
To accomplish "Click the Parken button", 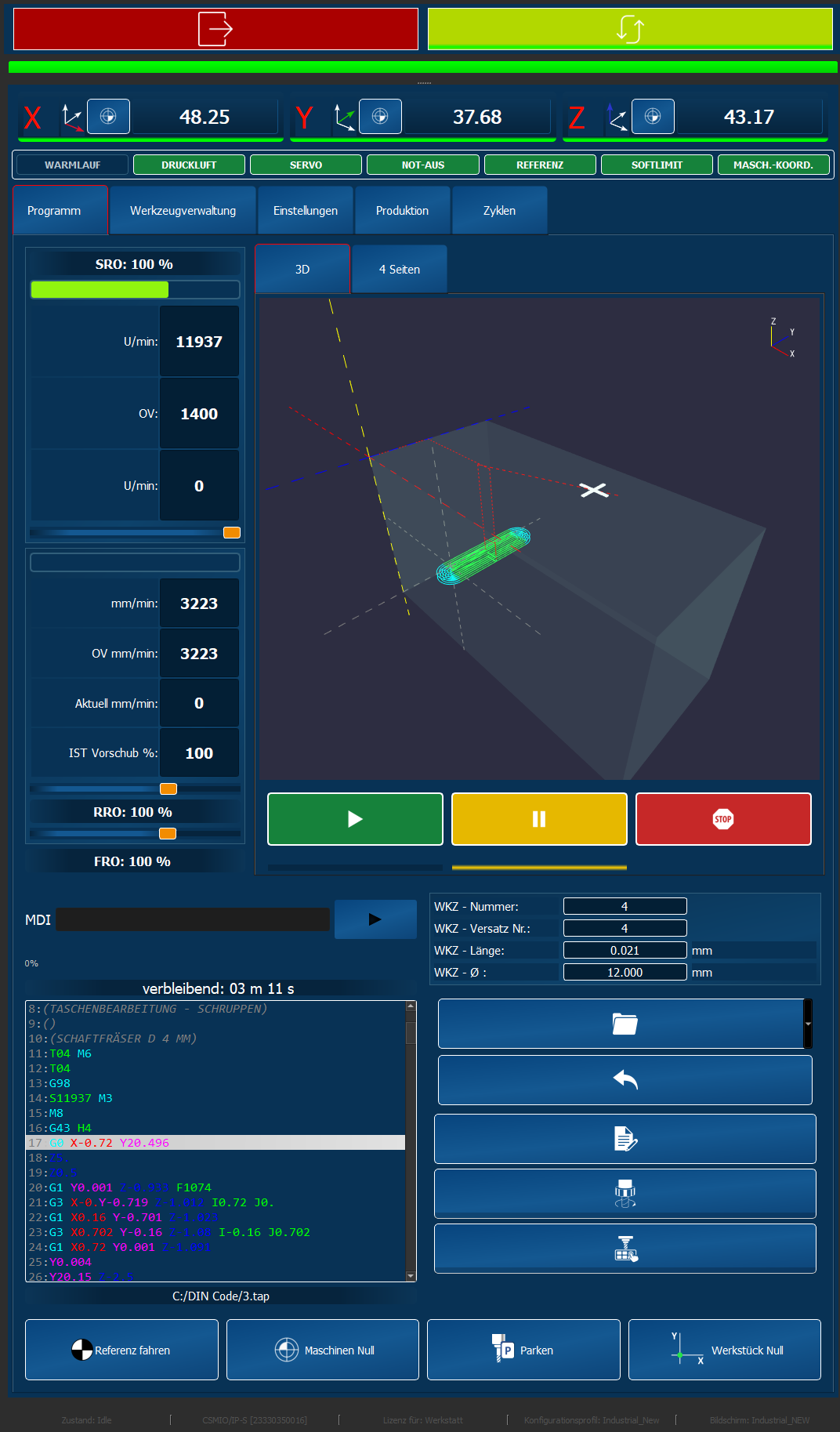I will pos(523,1350).
